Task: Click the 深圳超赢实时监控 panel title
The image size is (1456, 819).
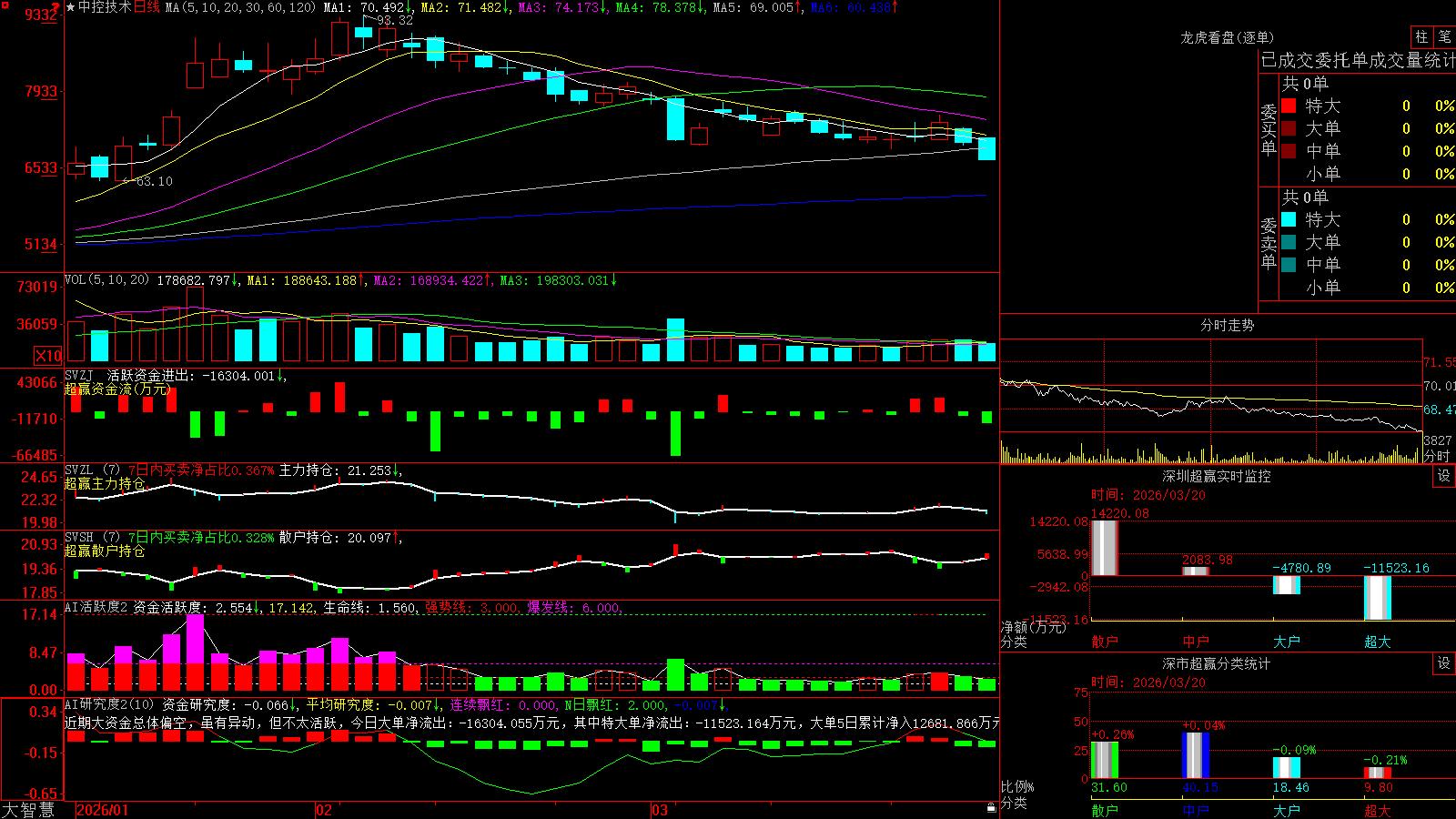Action: 1217,476
